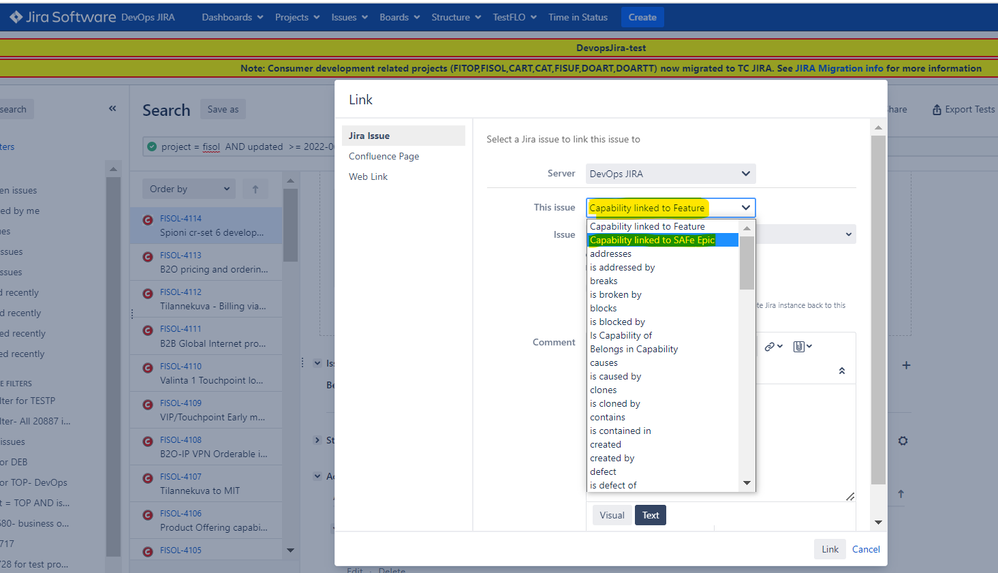Click the Link dialog vertical scrollbar
This screenshot has height=573, width=998.
pyautogui.click(x=878, y=309)
